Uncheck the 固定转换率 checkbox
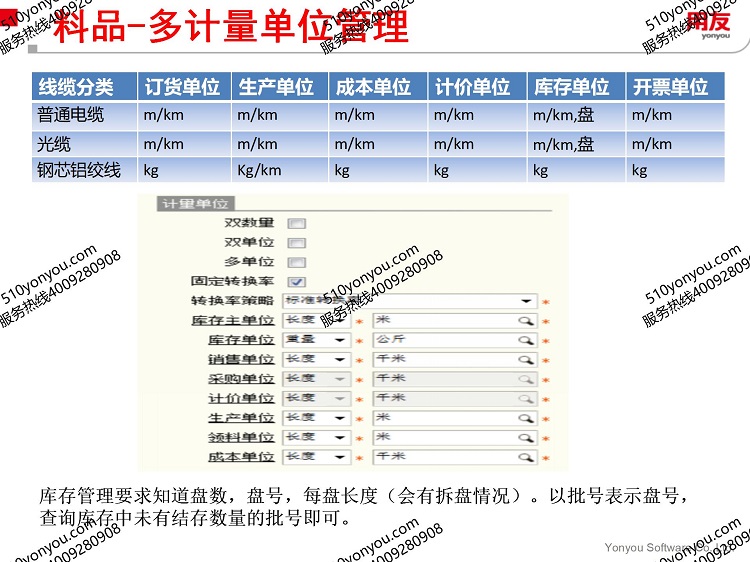750x562 pixels. pyautogui.click(x=297, y=282)
